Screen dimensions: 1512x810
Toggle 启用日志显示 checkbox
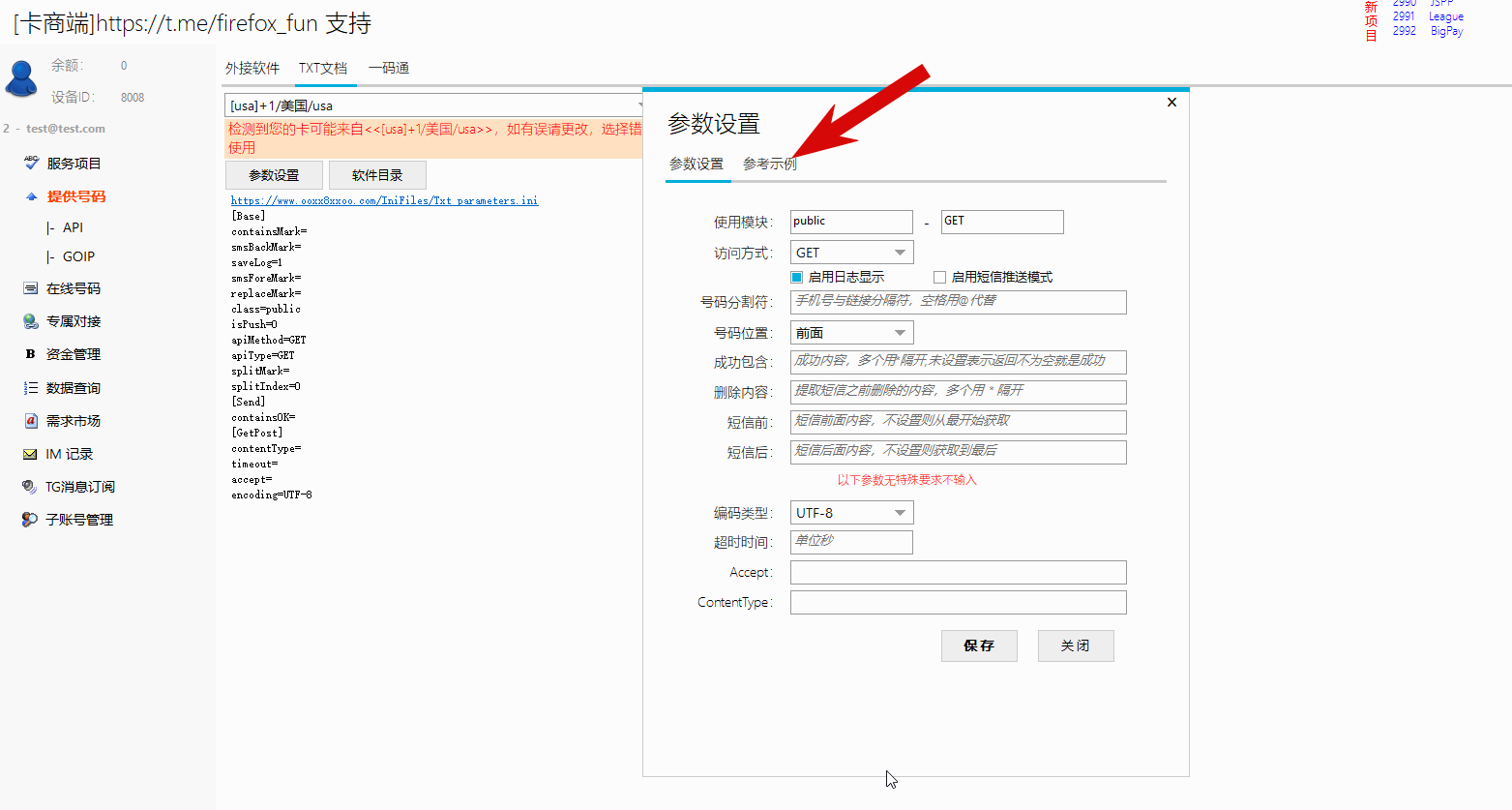click(x=797, y=277)
